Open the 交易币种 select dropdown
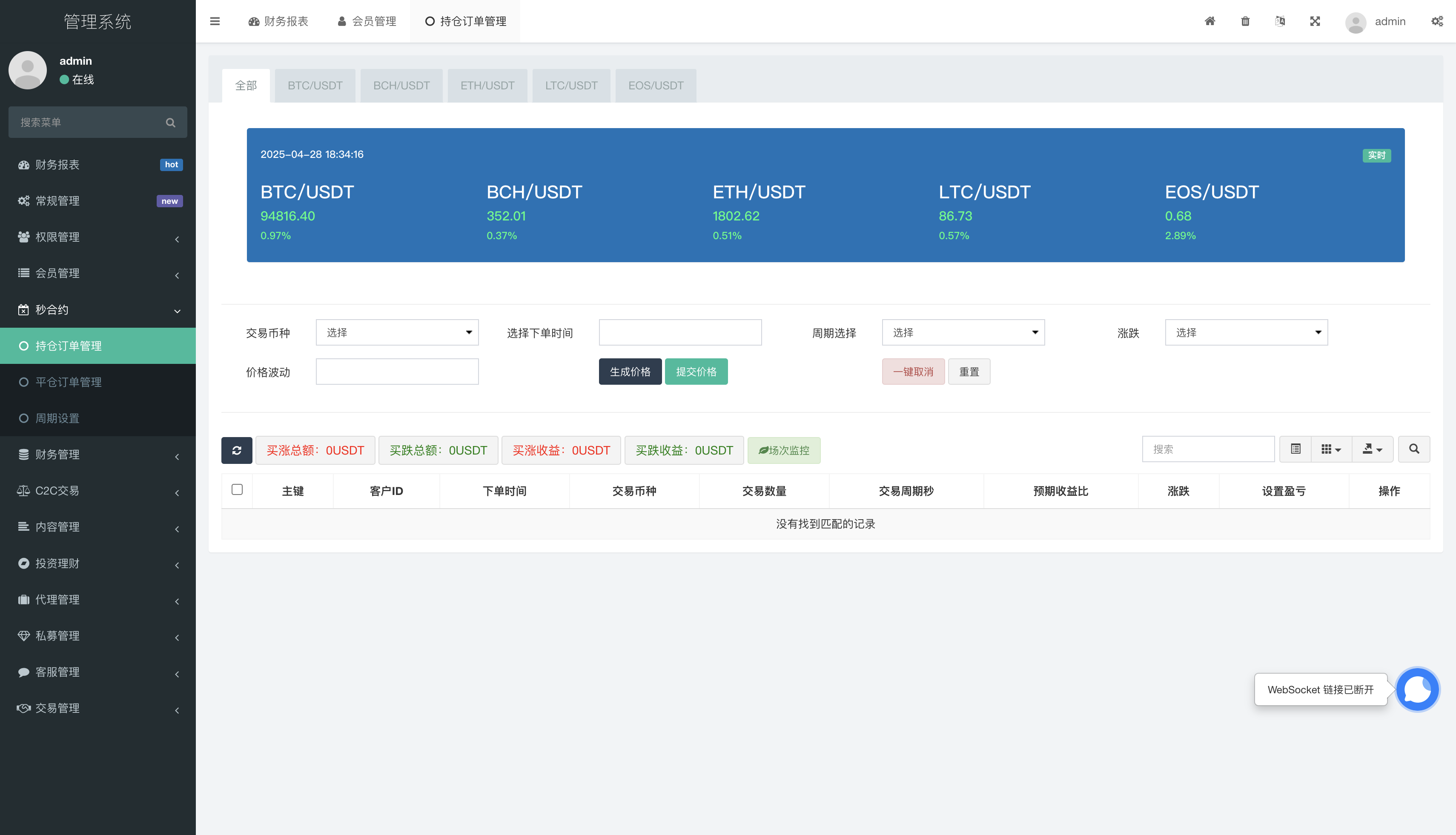The image size is (1456, 835). [397, 333]
